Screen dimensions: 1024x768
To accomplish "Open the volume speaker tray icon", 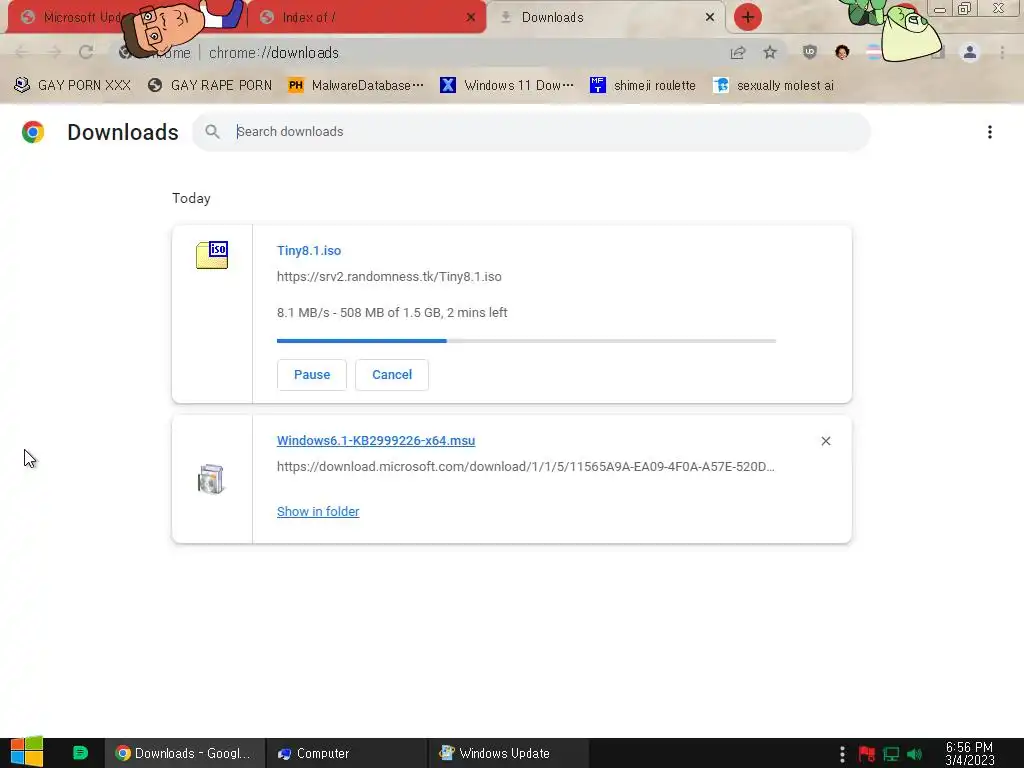I will tap(914, 754).
